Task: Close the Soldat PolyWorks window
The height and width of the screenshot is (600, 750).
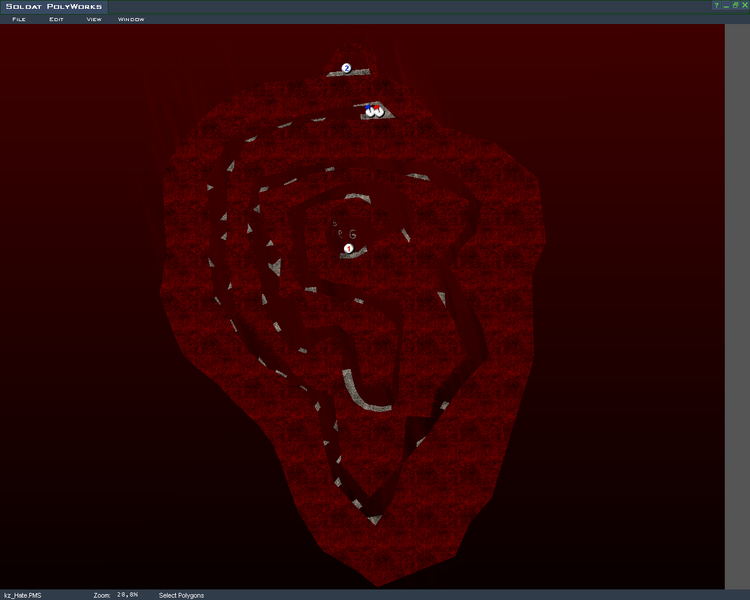Action: pos(743,6)
